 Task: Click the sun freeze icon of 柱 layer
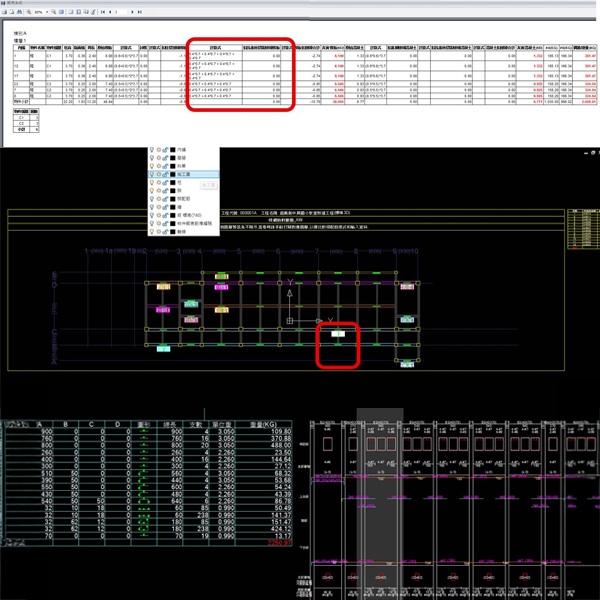coord(158,183)
